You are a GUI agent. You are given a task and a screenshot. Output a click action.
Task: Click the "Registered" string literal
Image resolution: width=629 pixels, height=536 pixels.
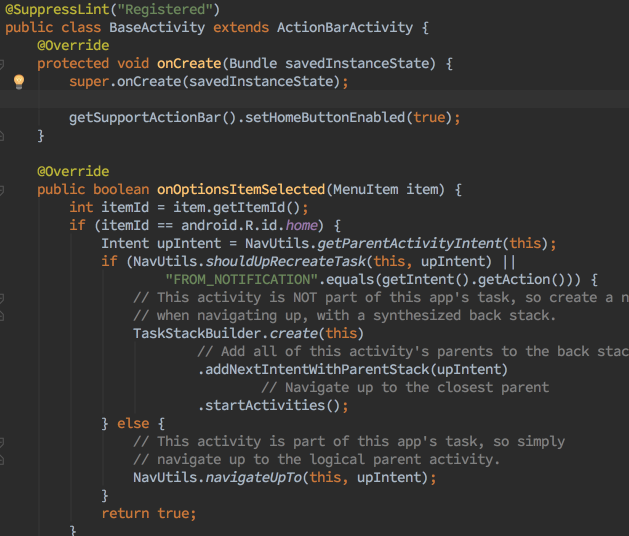tap(165, 9)
